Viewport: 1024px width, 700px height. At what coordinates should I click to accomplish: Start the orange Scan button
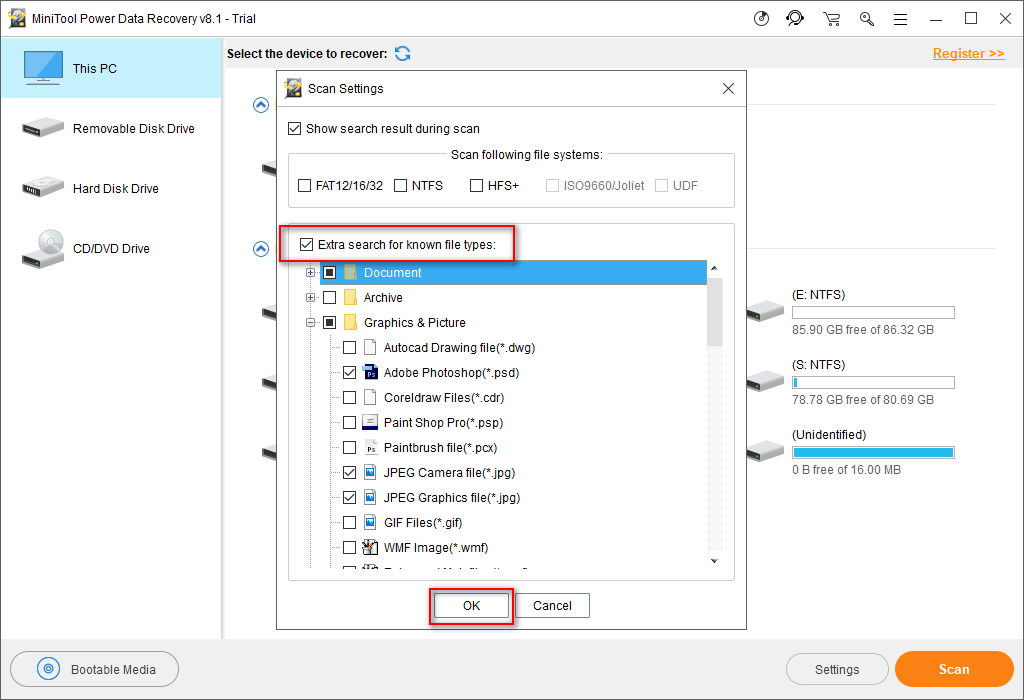[954, 669]
